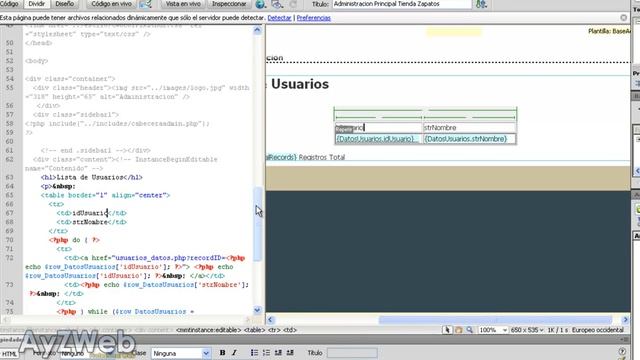
Task: Click the text indent icon
Action: [290, 353]
